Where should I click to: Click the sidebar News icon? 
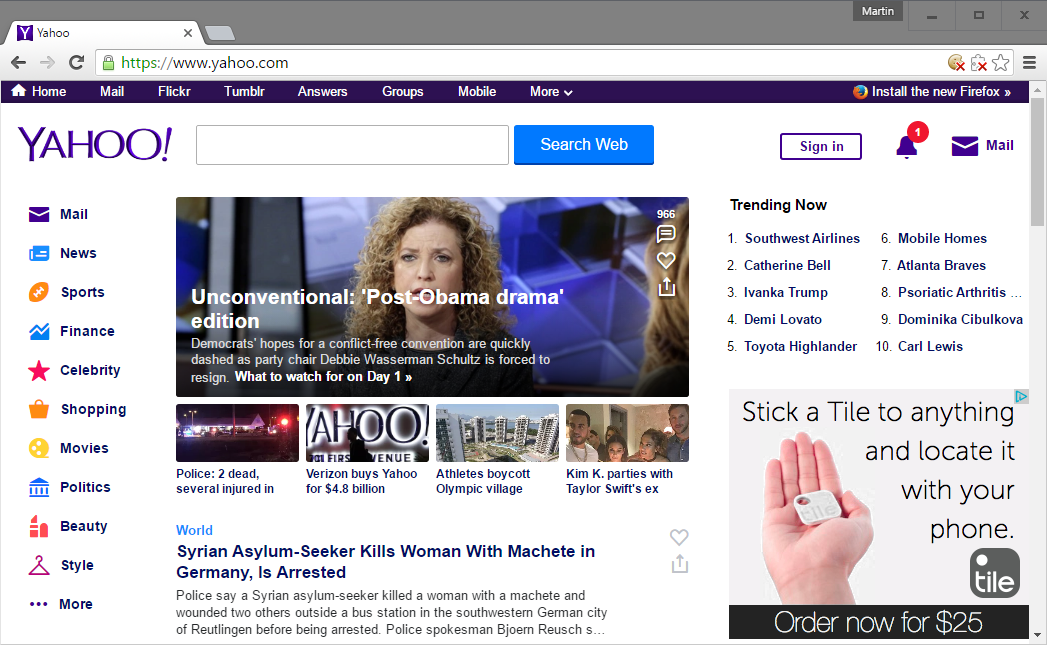click(39, 253)
